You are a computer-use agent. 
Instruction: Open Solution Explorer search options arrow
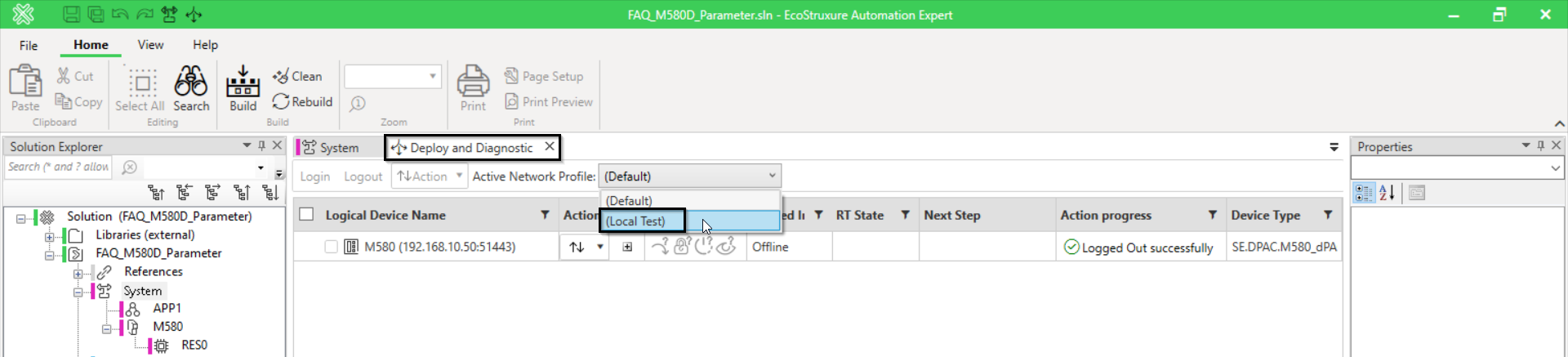pos(261,167)
